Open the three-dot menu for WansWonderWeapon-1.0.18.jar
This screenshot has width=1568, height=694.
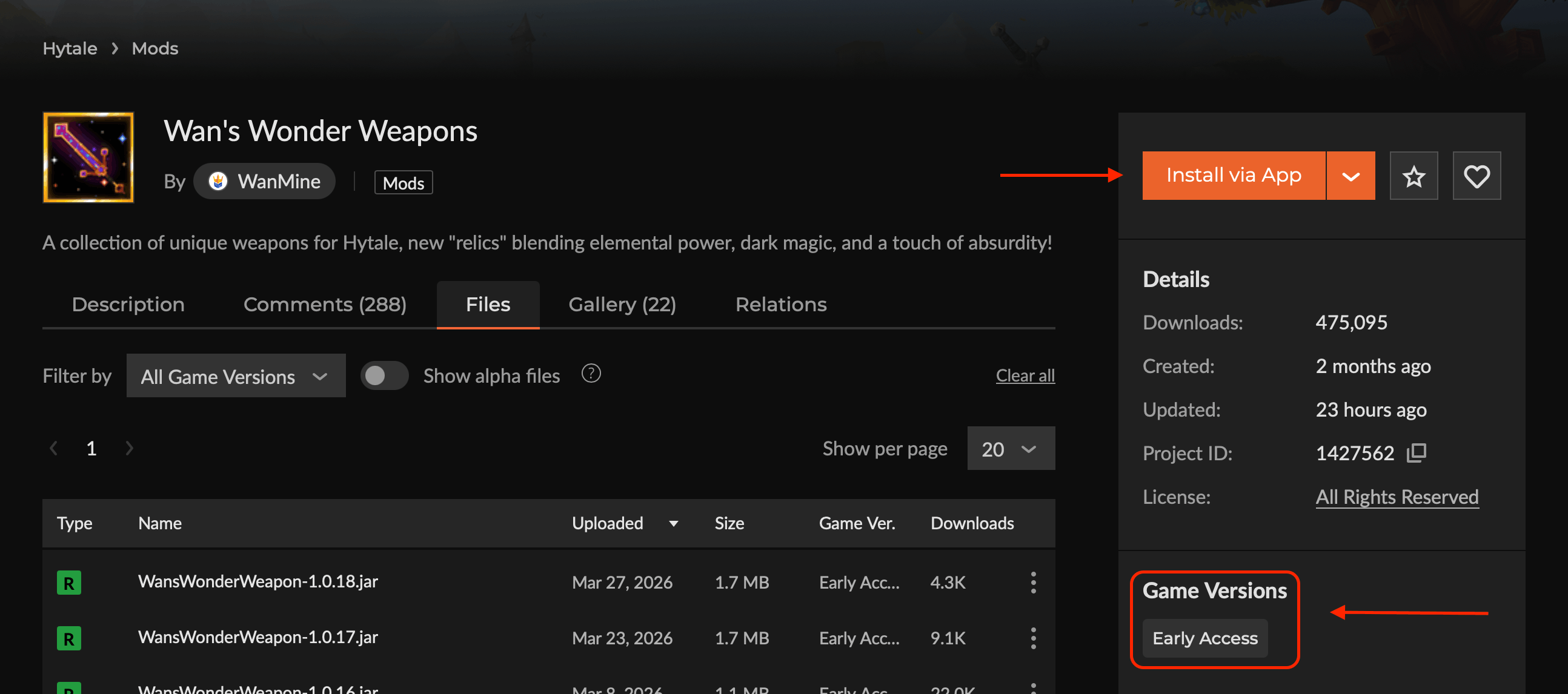(x=1033, y=582)
